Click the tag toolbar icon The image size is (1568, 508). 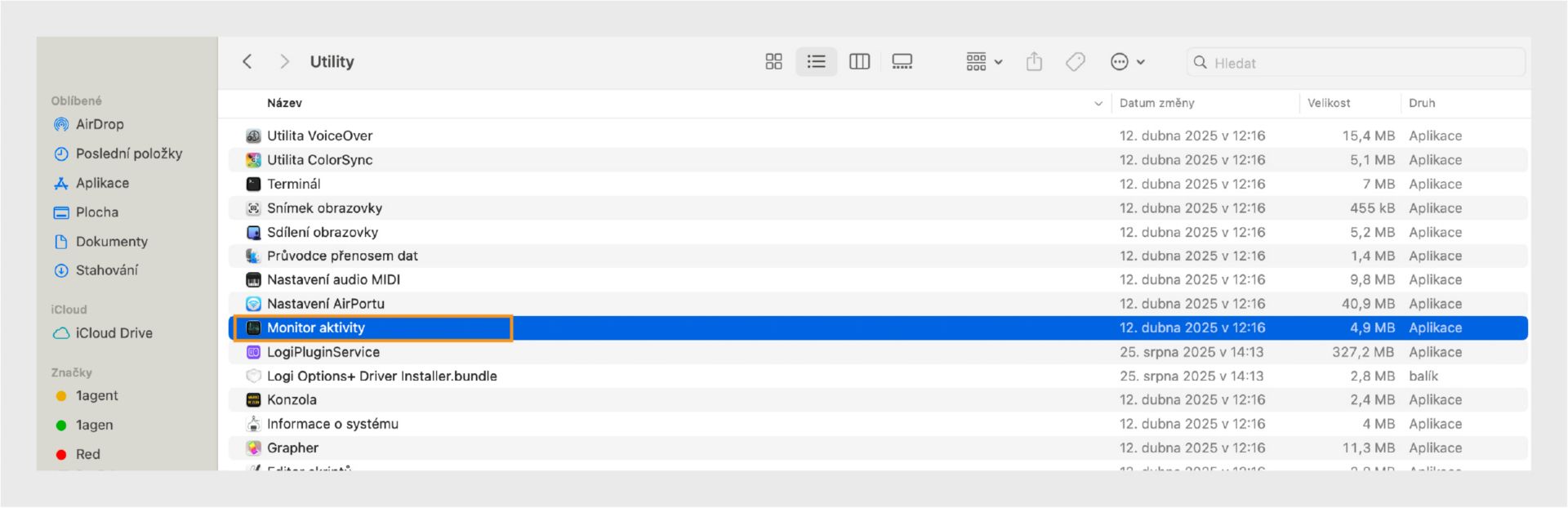pyautogui.click(x=1076, y=62)
